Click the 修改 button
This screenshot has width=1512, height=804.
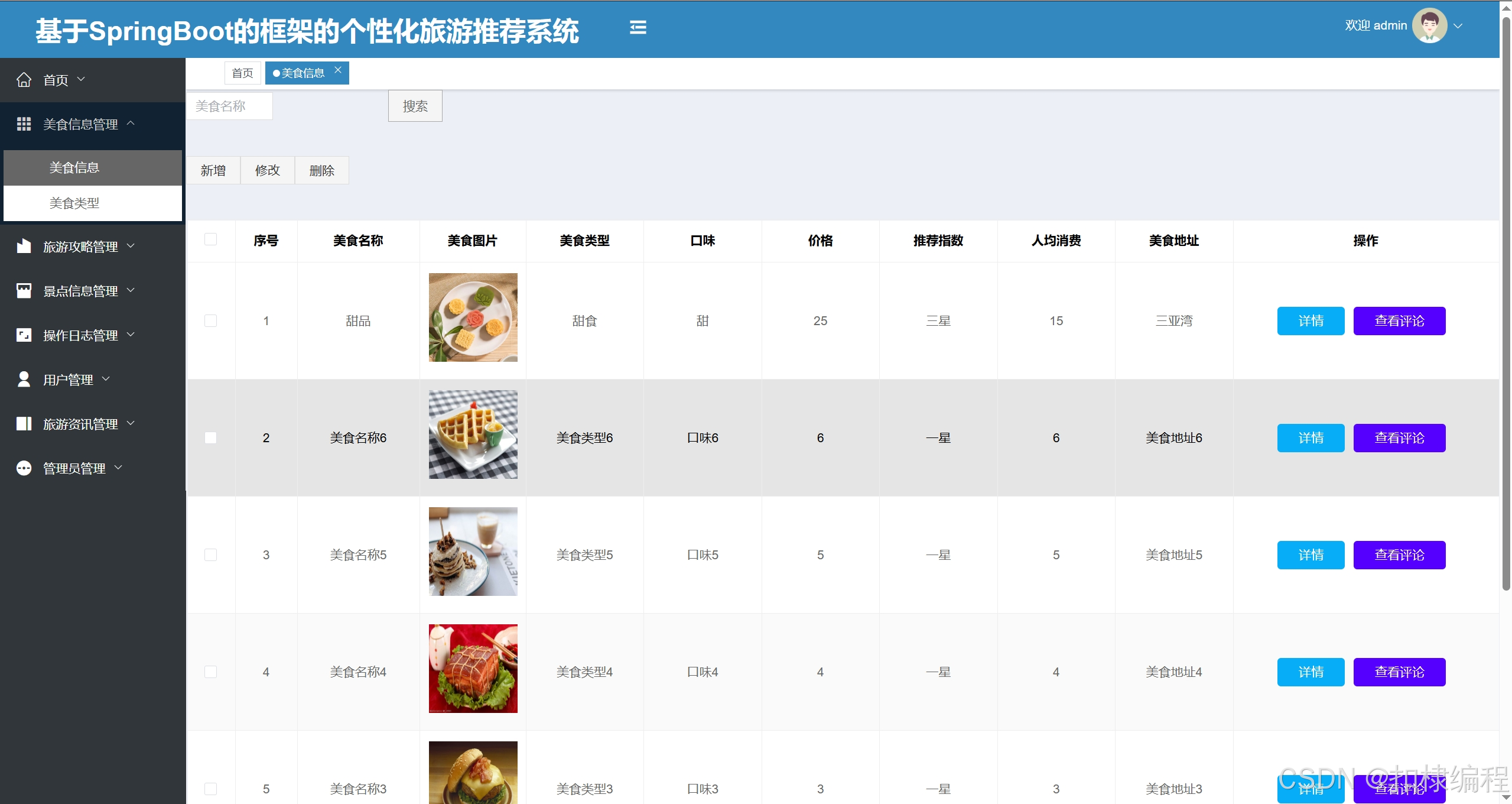tap(268, 171)
